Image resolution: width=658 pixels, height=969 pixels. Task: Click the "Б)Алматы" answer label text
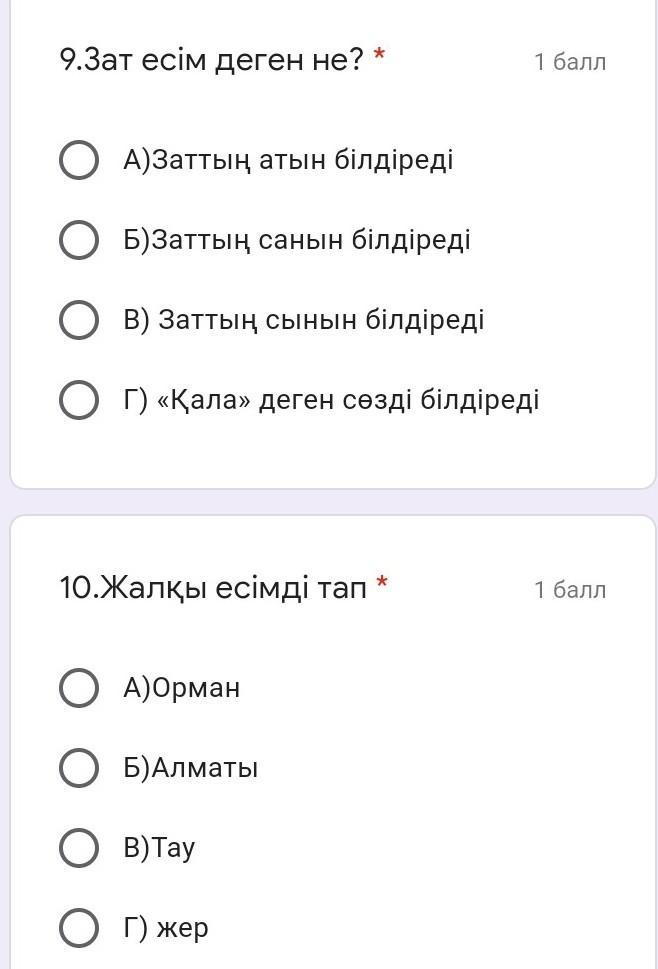click(x=191, y=768)
